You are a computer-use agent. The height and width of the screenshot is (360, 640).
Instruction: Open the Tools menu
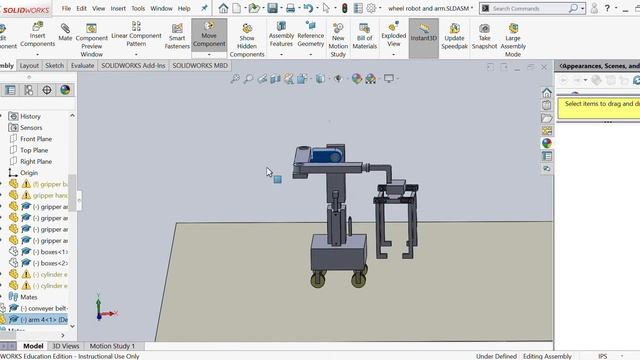(x=138, y=8)
